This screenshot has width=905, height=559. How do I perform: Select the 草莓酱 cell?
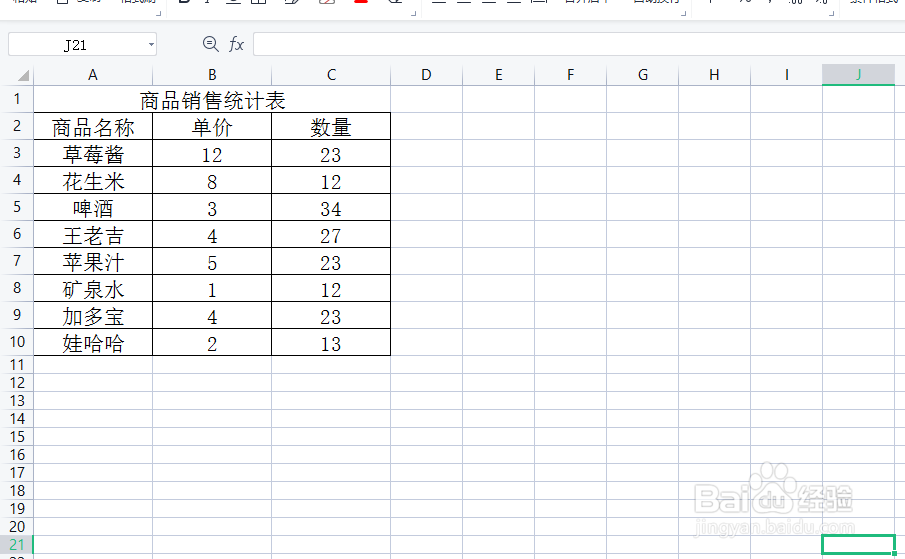(93, 153)
